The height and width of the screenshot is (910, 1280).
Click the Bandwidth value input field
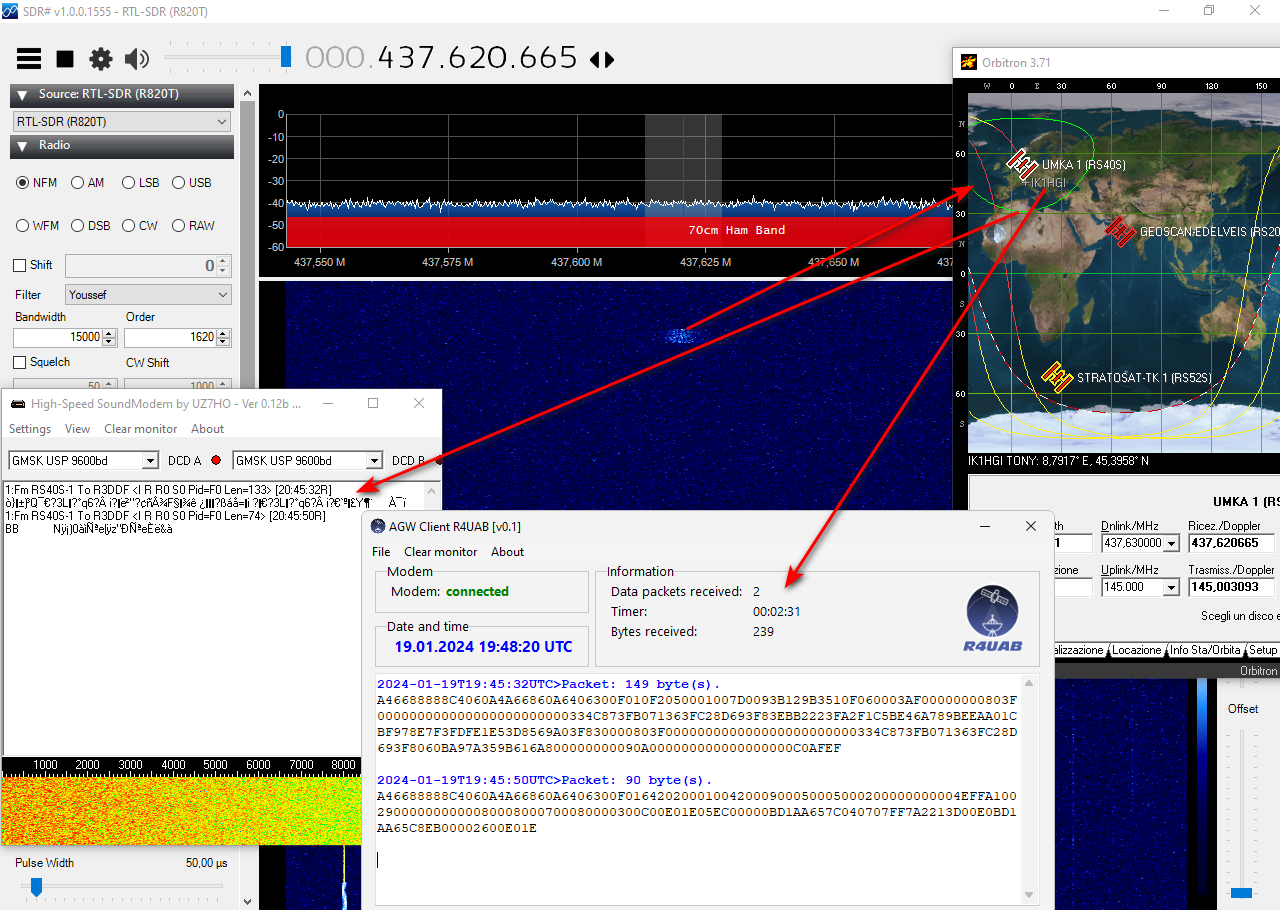[60, 337]
